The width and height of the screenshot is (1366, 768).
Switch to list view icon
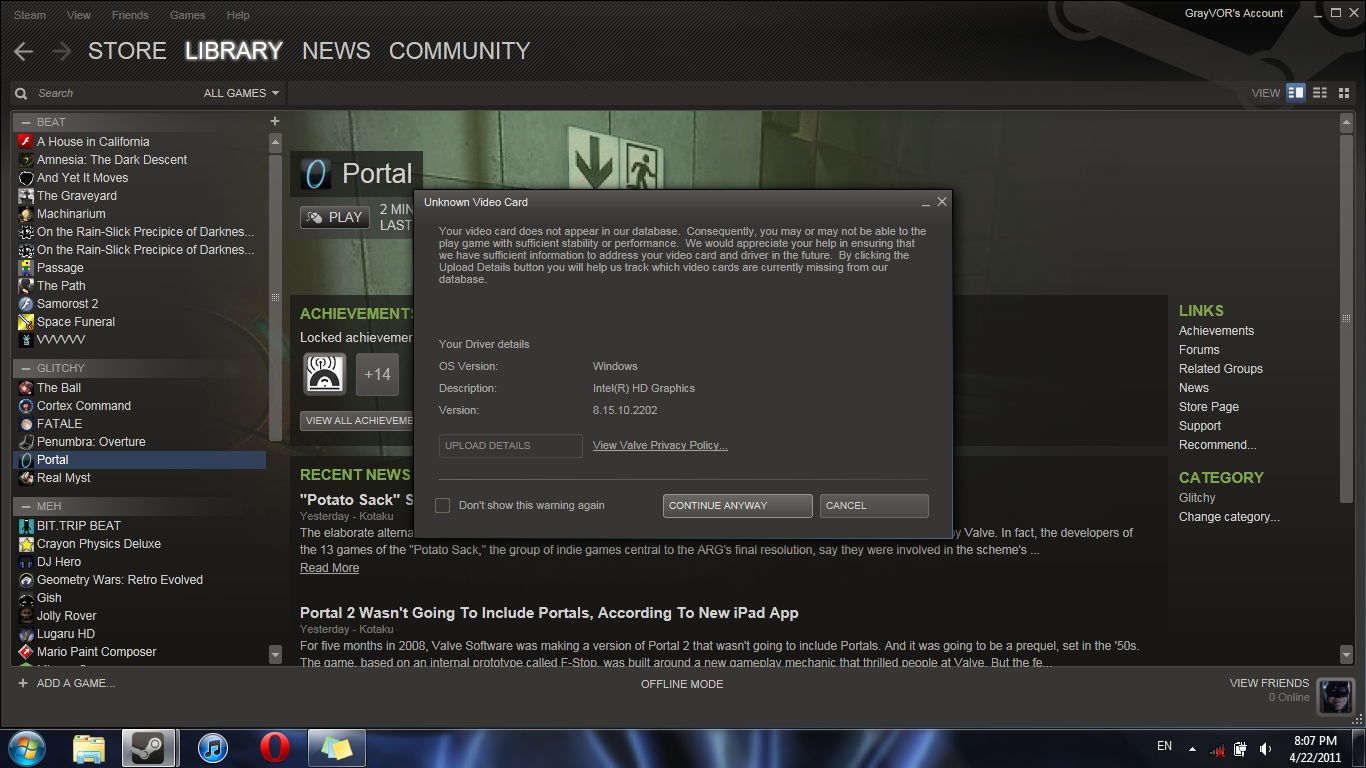[1320, 93]
